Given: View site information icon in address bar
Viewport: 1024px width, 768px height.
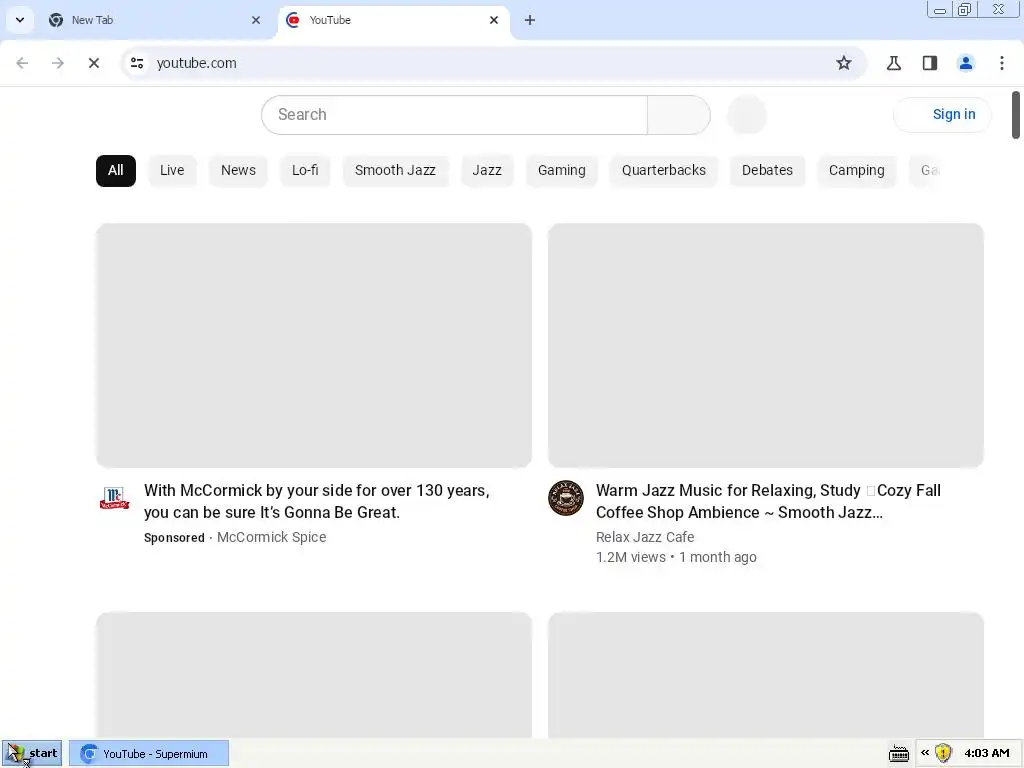Looking at the screenshot, I should click(137, 63).
